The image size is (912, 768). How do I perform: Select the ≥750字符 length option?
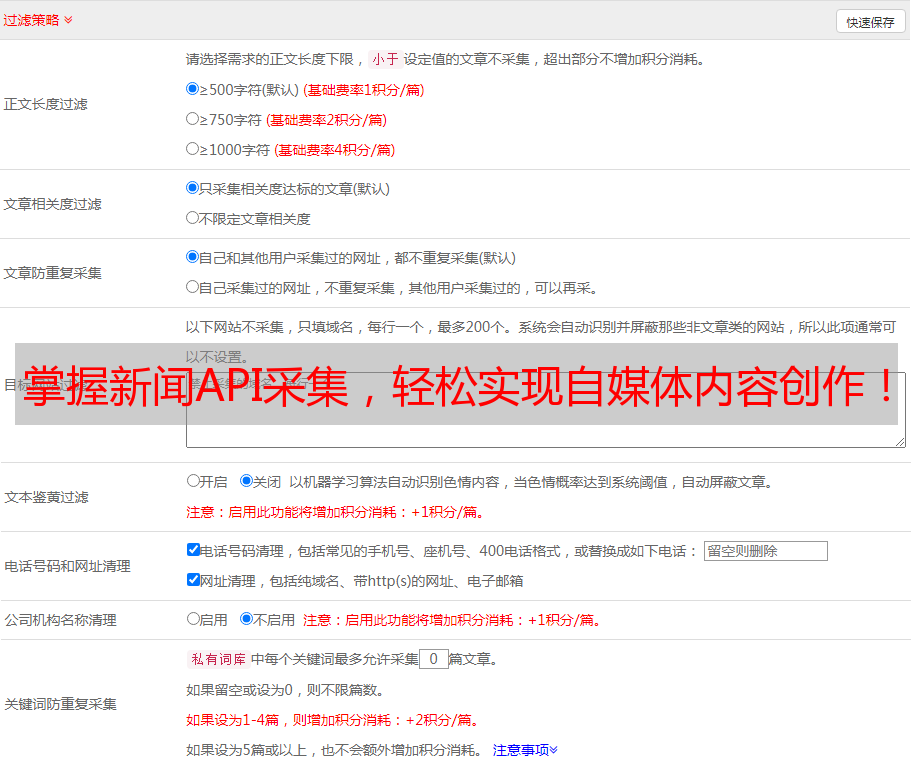[193, 119]
